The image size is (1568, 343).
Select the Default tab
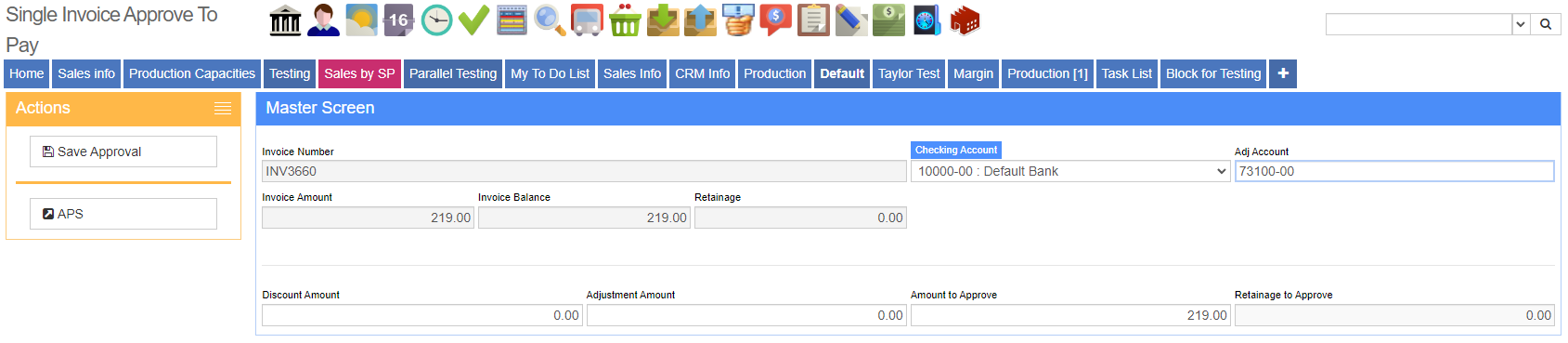click(x=842, y=73)
